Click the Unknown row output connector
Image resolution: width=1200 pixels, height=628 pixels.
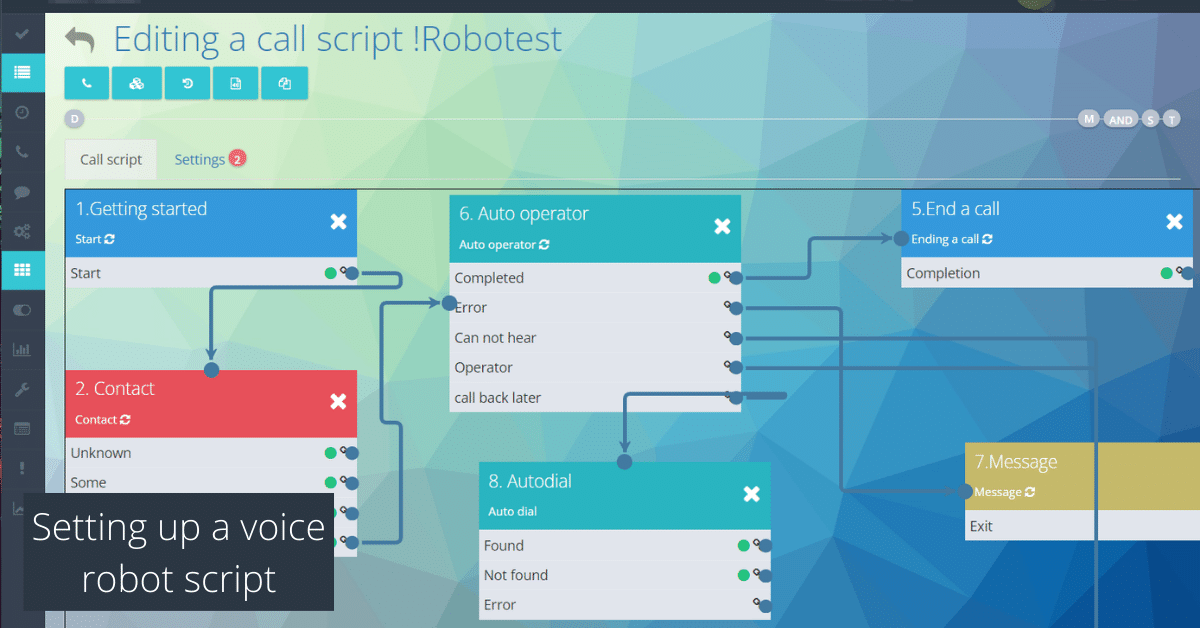click(x=351, y=453)
